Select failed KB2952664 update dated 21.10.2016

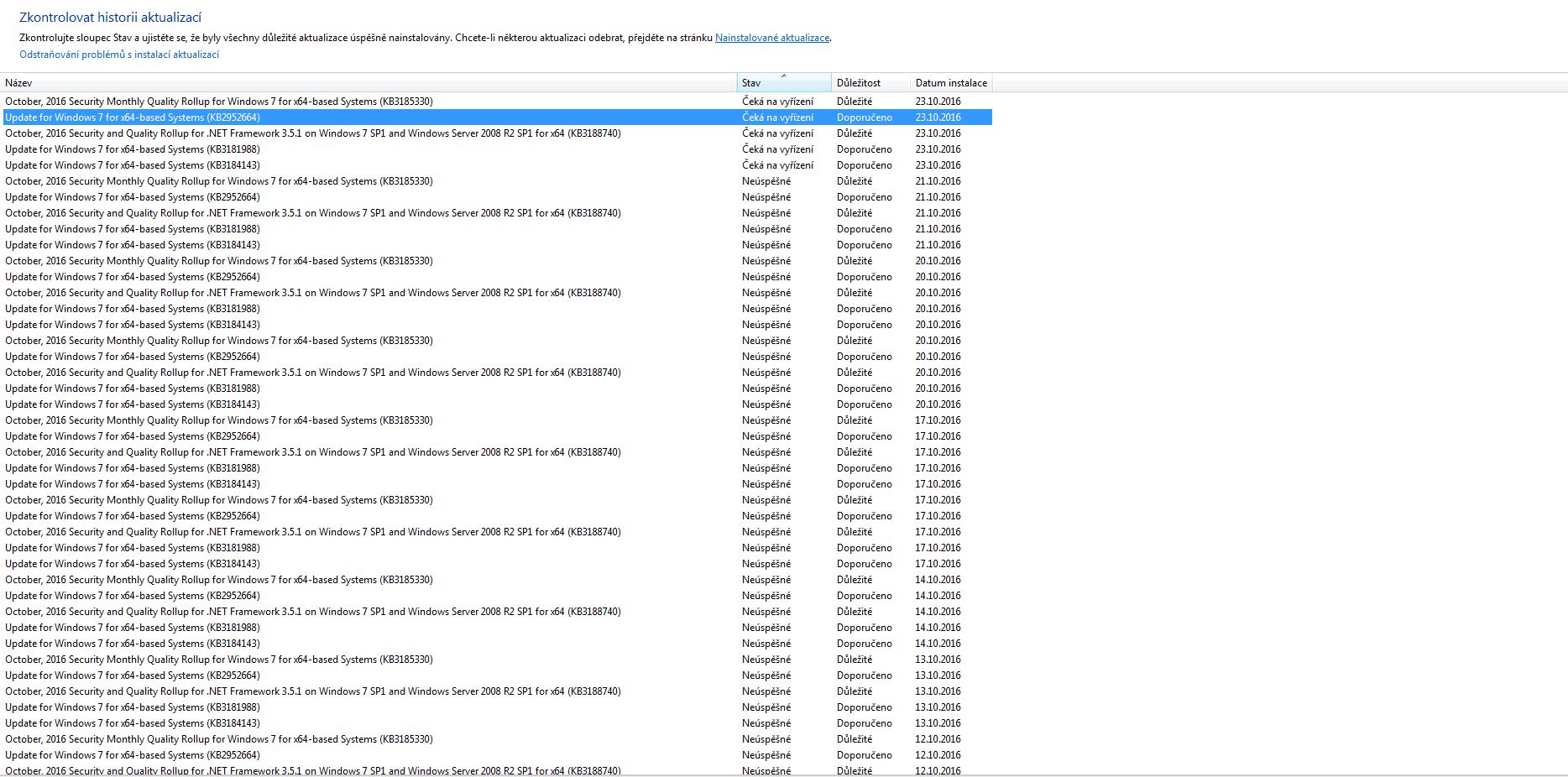tap(498, 197)
